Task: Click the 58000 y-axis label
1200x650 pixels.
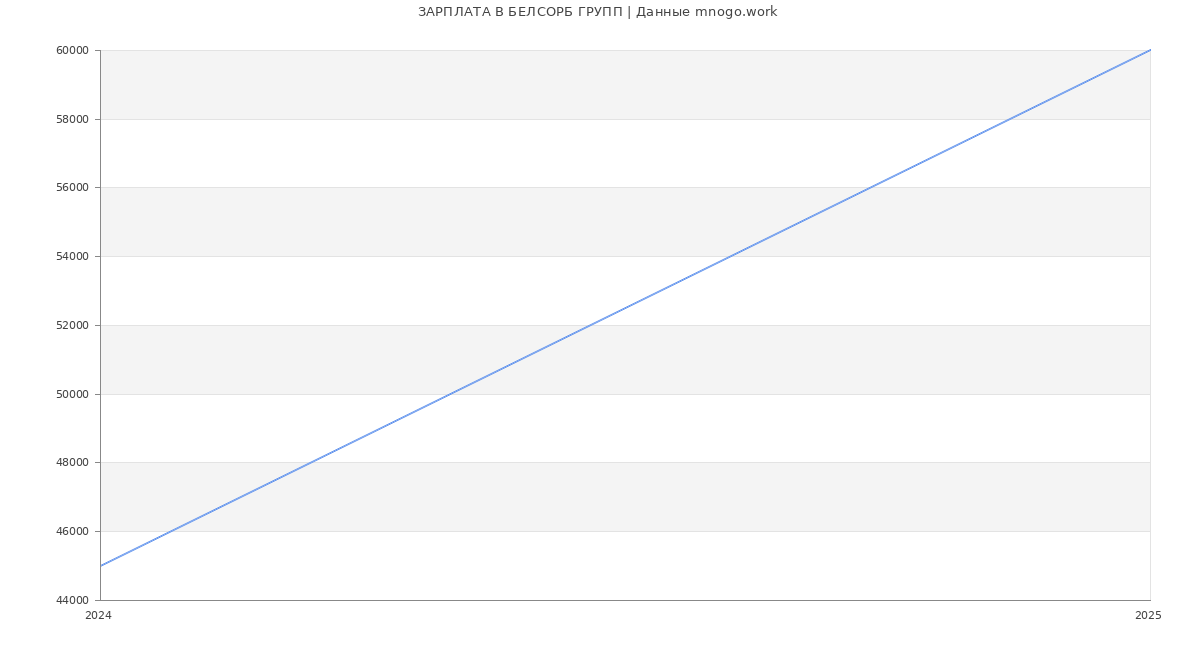Action: point(72,119)
